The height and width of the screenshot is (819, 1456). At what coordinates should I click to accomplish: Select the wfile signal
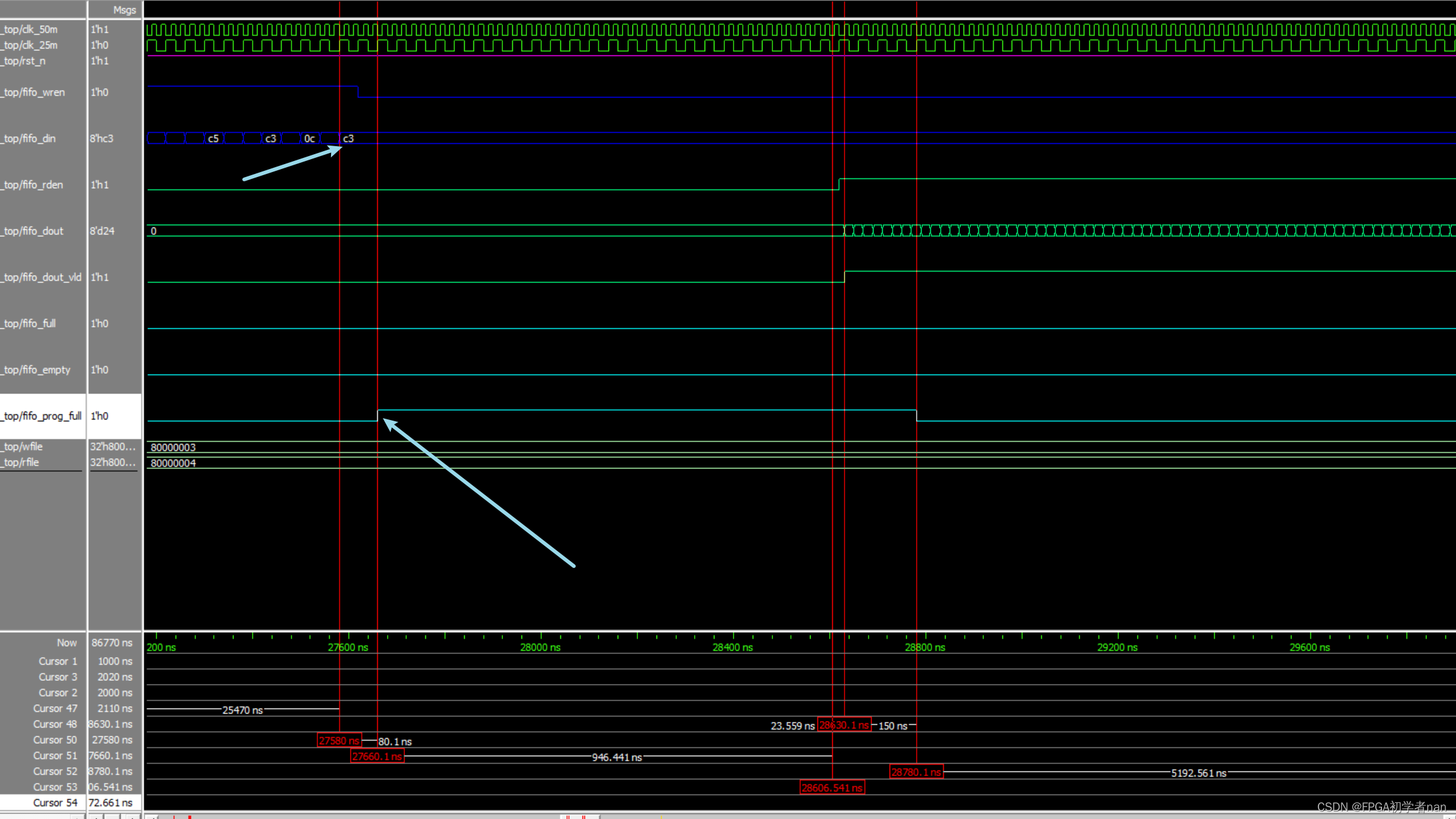tap(22, 447)
